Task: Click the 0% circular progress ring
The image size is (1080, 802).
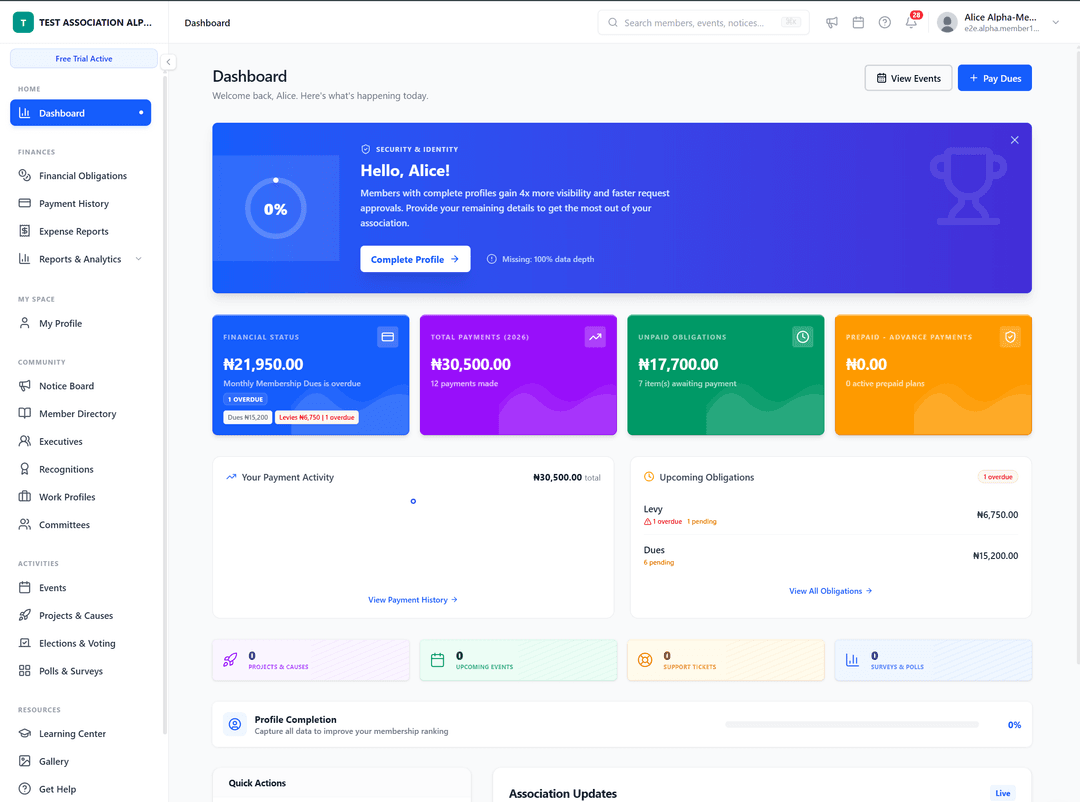Action: [x=276, y=209]
